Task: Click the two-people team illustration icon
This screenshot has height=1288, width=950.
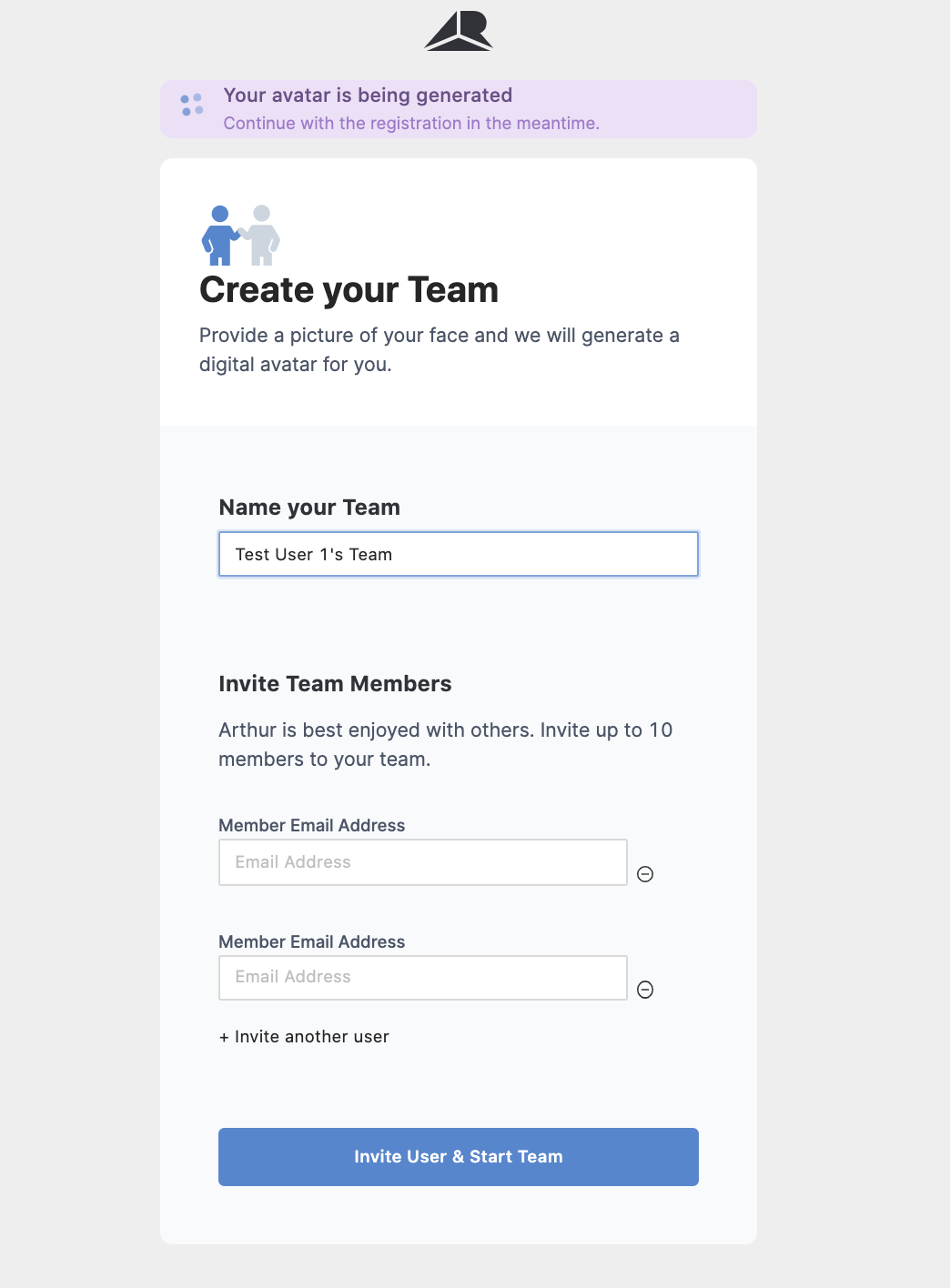Action: 240,235
